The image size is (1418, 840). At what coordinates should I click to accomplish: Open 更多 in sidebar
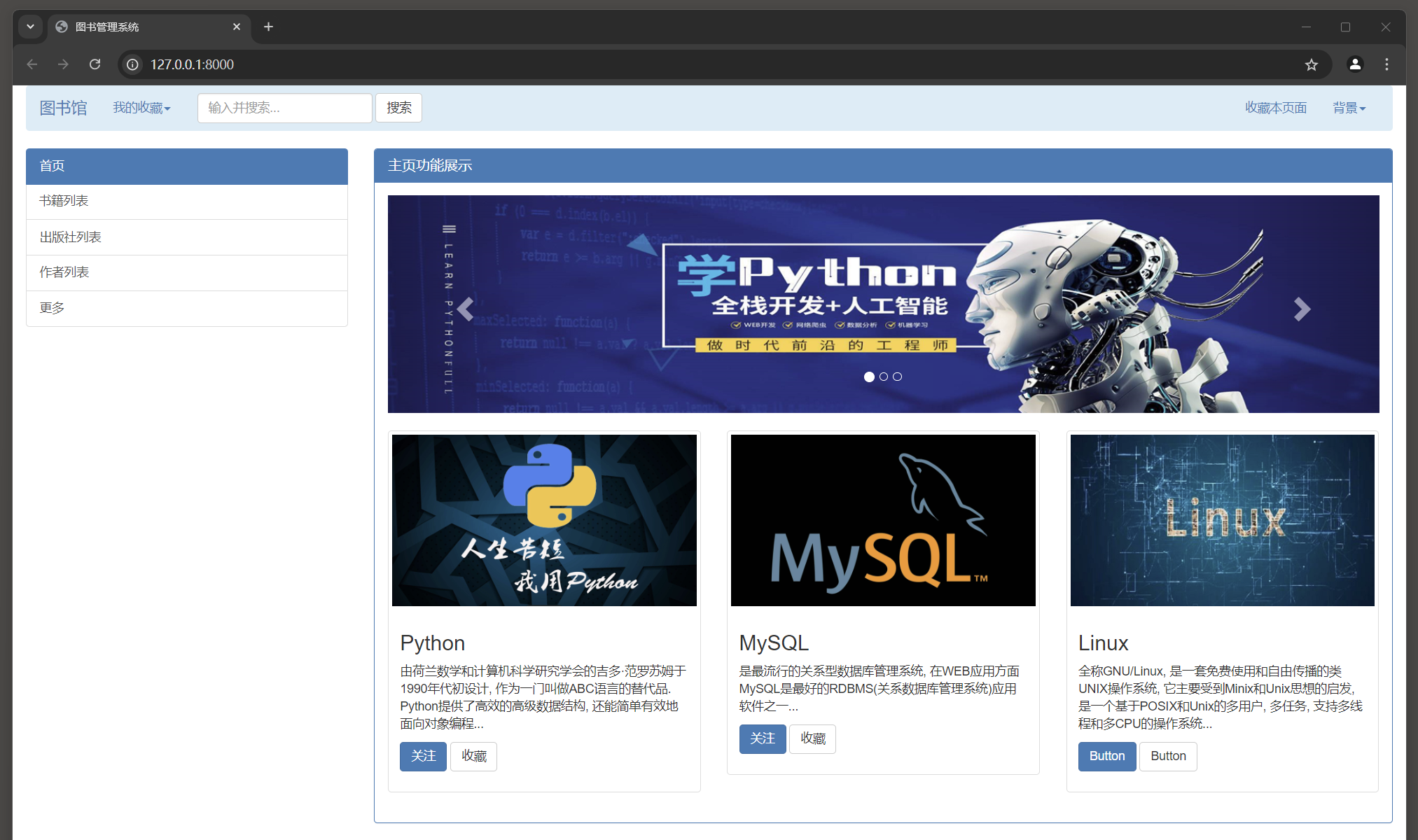[x=187, y=309]
